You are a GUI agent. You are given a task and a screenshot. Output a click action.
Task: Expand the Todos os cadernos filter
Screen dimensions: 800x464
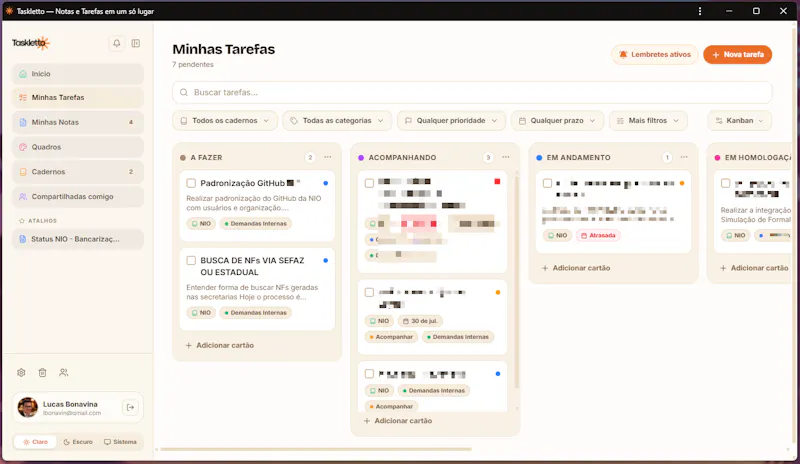click(225, 121)
